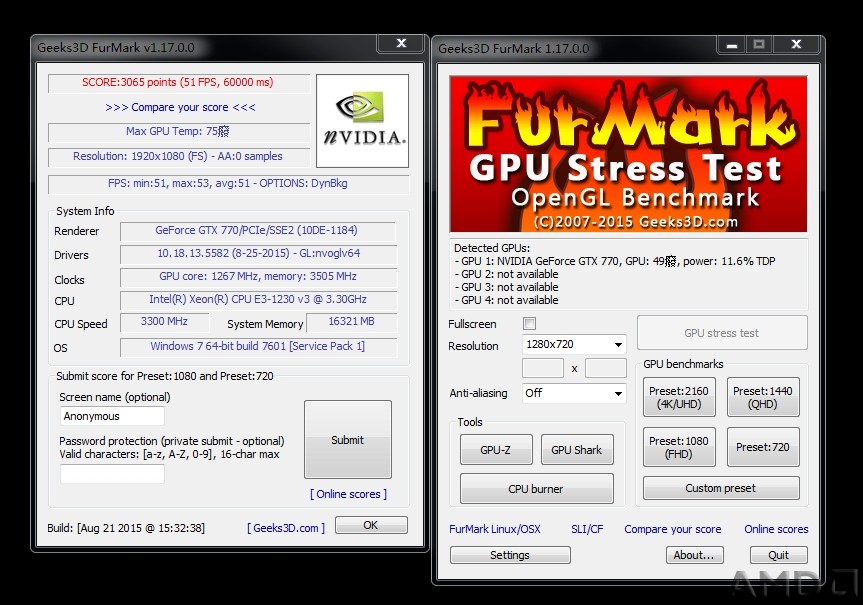This screenshot has width=863, height=605.
Task: Open the SLI/CF link
Action: pyautogui.click(x=587, y=529)
